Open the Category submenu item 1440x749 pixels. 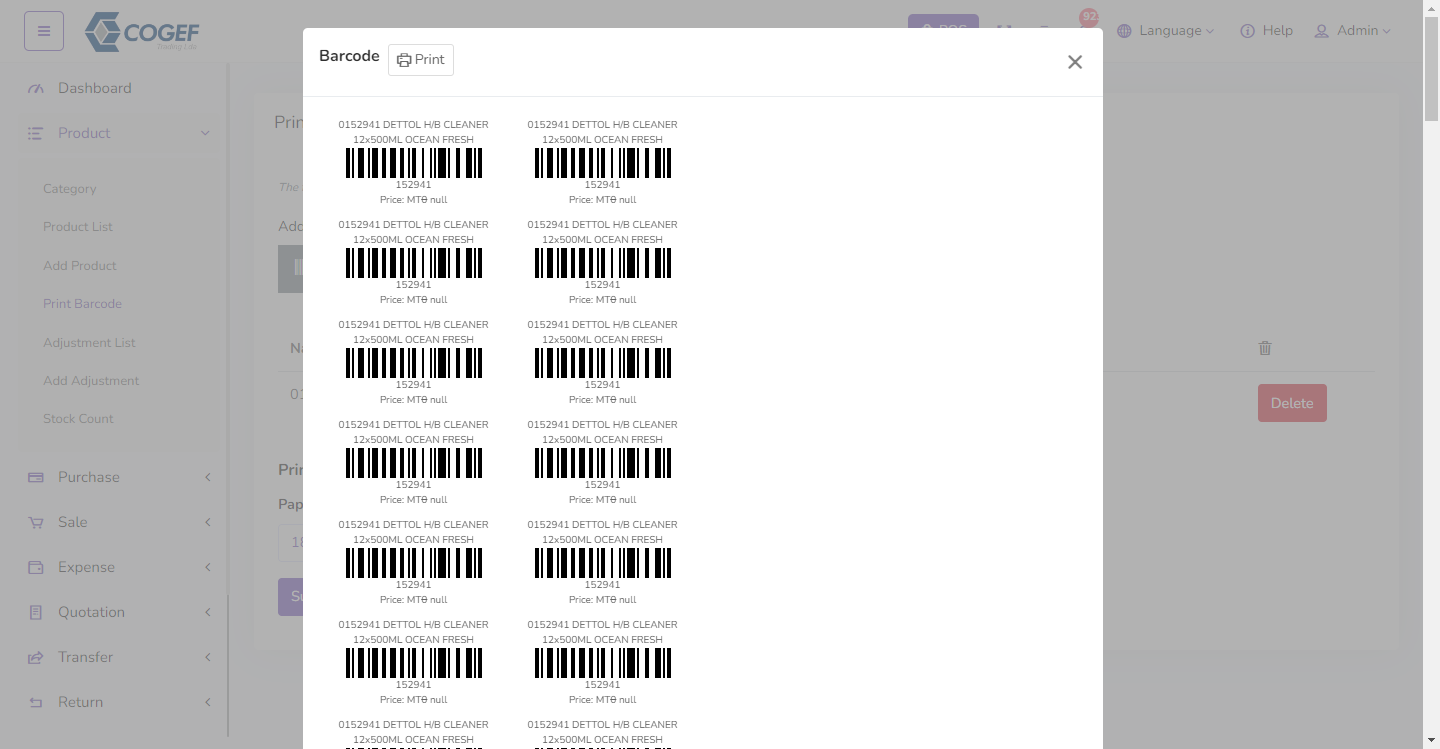(x=70, y=189)
